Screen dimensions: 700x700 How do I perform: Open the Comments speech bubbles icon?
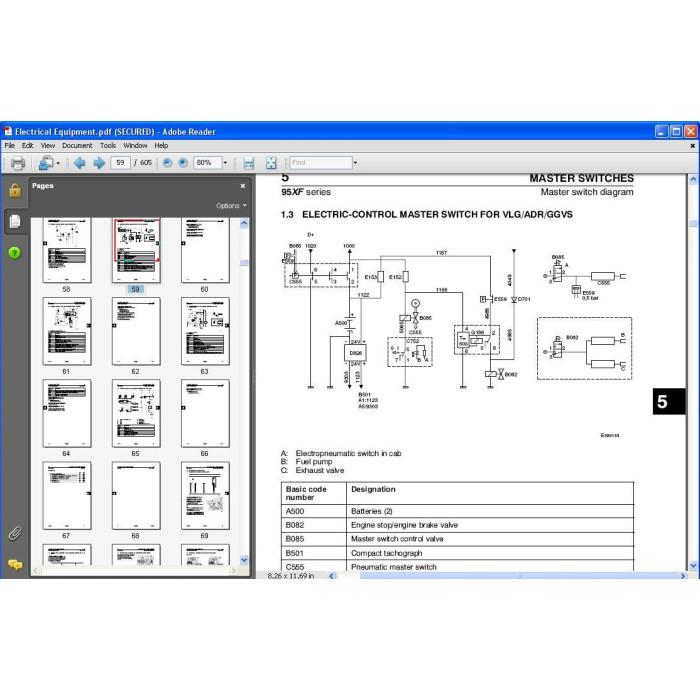(x=15, y=565)
